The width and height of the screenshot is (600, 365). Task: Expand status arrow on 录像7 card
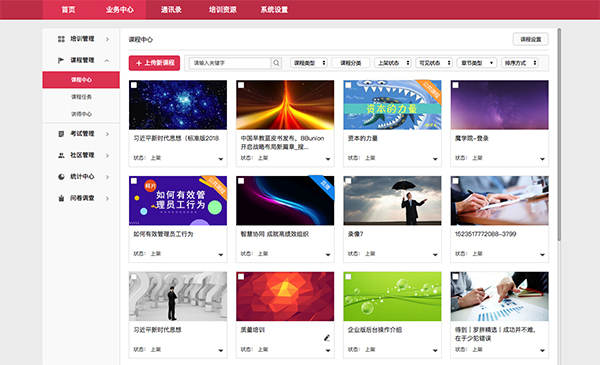click(x=435, y=255)
